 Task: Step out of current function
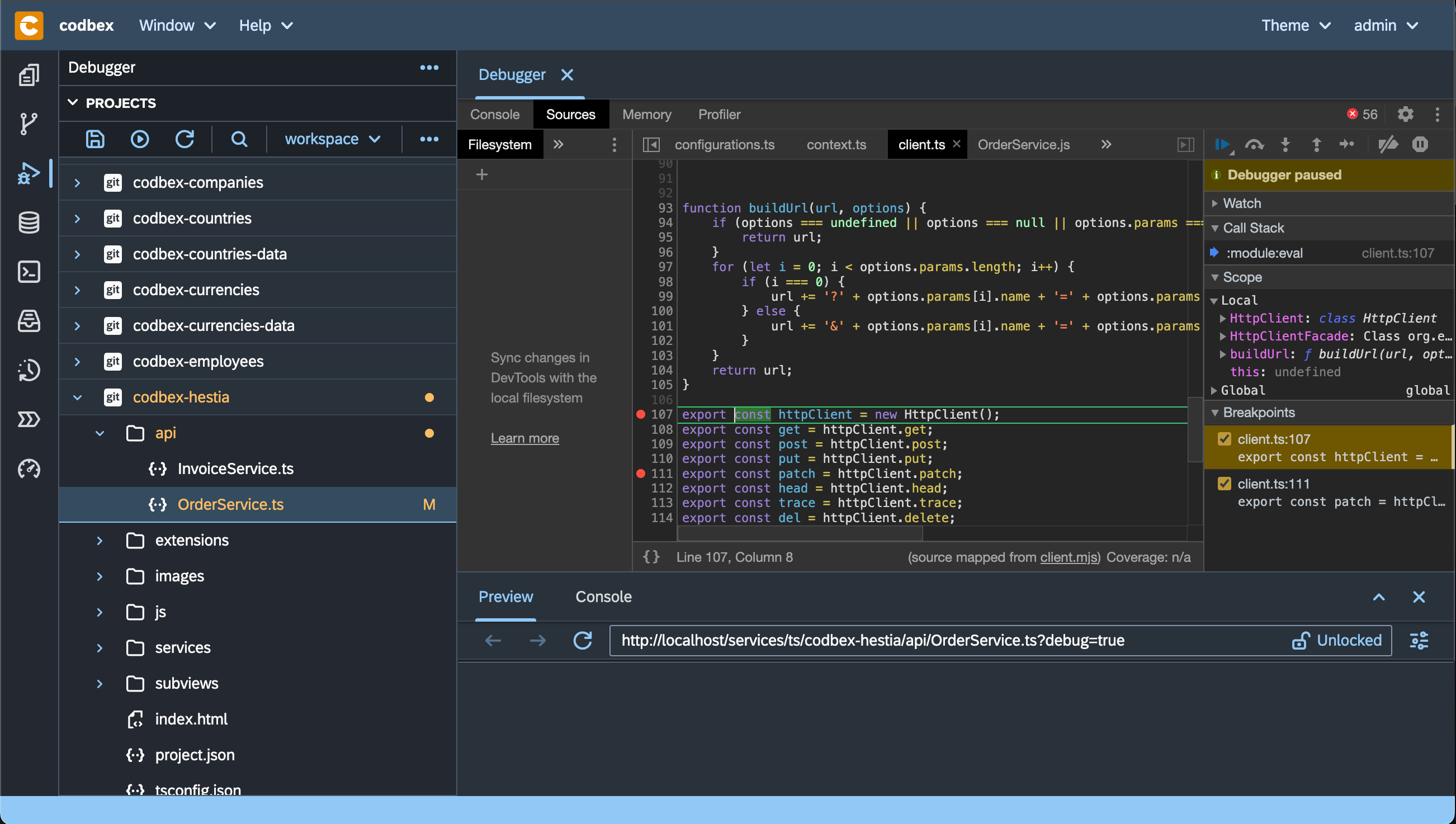1316,145
